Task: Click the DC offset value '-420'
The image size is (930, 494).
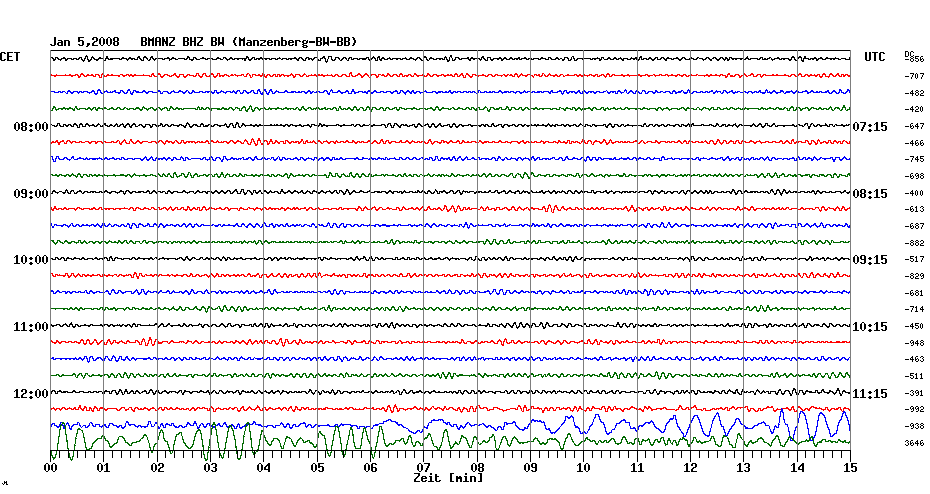Action: 915,110
